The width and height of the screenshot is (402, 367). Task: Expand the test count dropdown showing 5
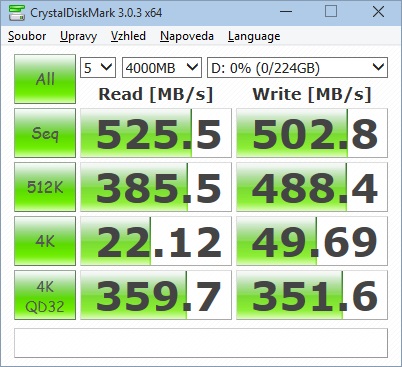click(98, 68)
